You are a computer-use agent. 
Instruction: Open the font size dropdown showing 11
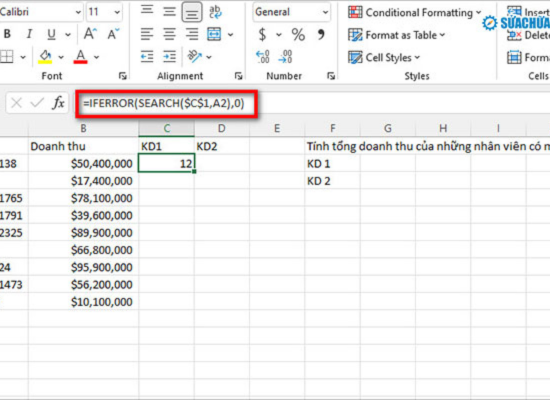point(117,12)
